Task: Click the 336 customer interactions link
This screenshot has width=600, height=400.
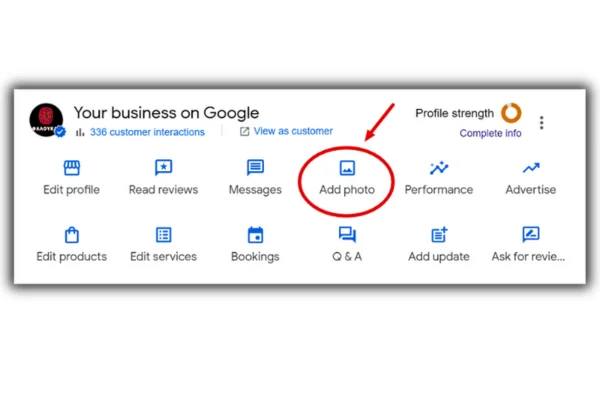Action: (147, 132)
